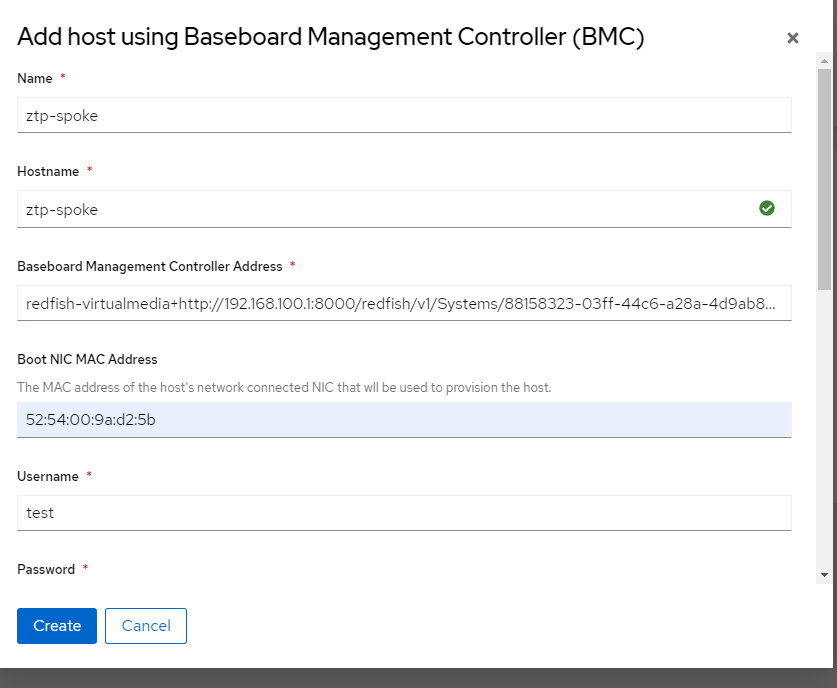This screenshot has height=688, width=837.
Task: Click the Add host using BMC title
Action: click(x=331, y=38)
